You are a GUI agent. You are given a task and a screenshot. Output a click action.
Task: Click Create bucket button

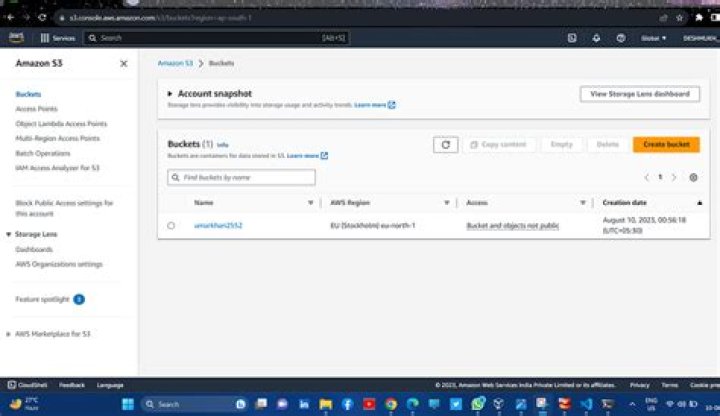pyautogui.click(x=666, y=144)
